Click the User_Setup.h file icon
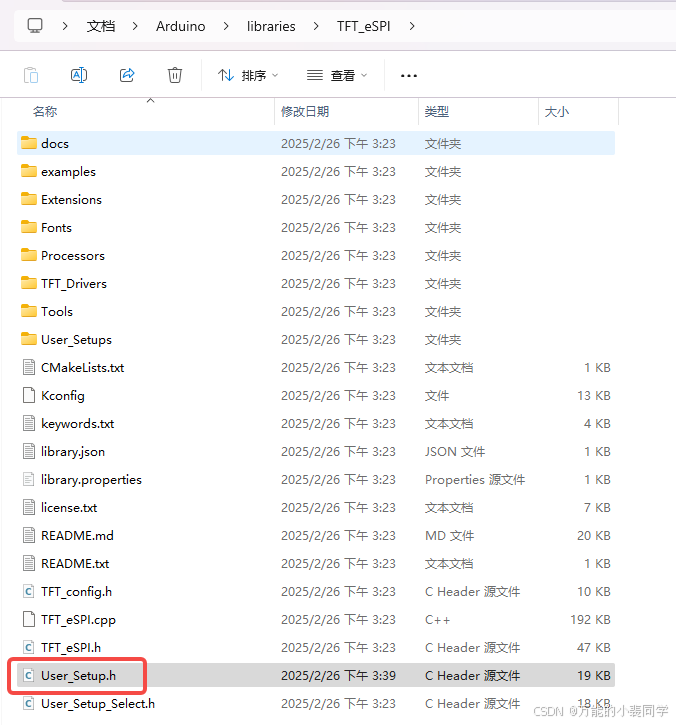 pyautogui.click(x=29, y=675)
